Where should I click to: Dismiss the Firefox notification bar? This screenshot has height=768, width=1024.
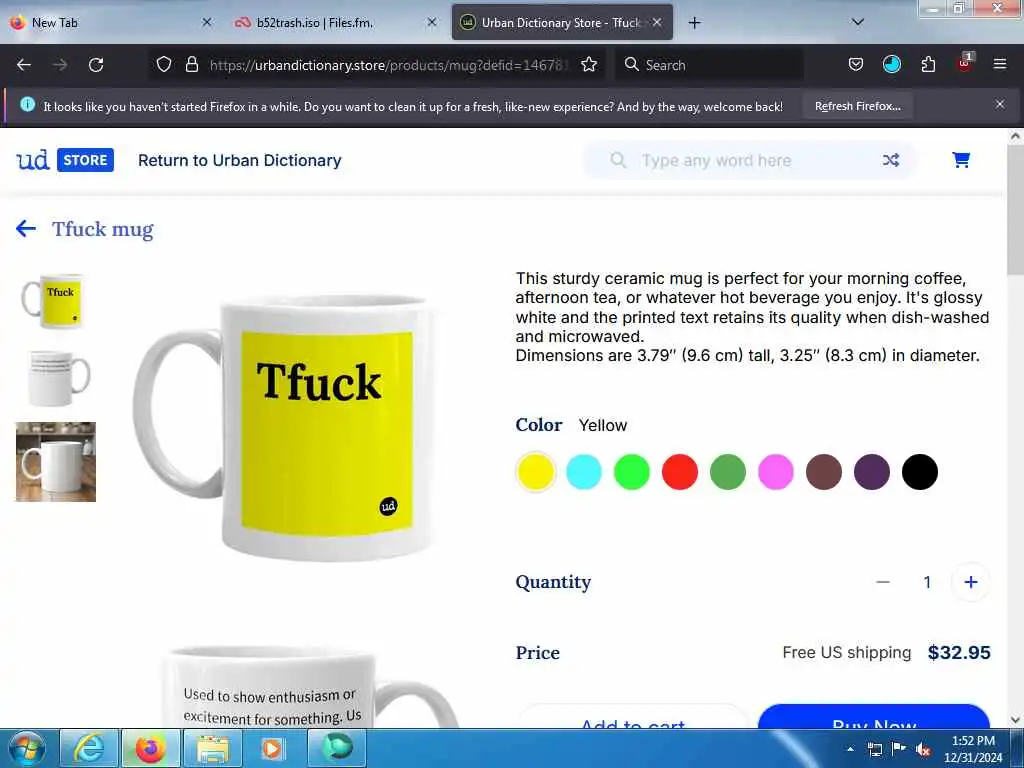click(1000, 104)
